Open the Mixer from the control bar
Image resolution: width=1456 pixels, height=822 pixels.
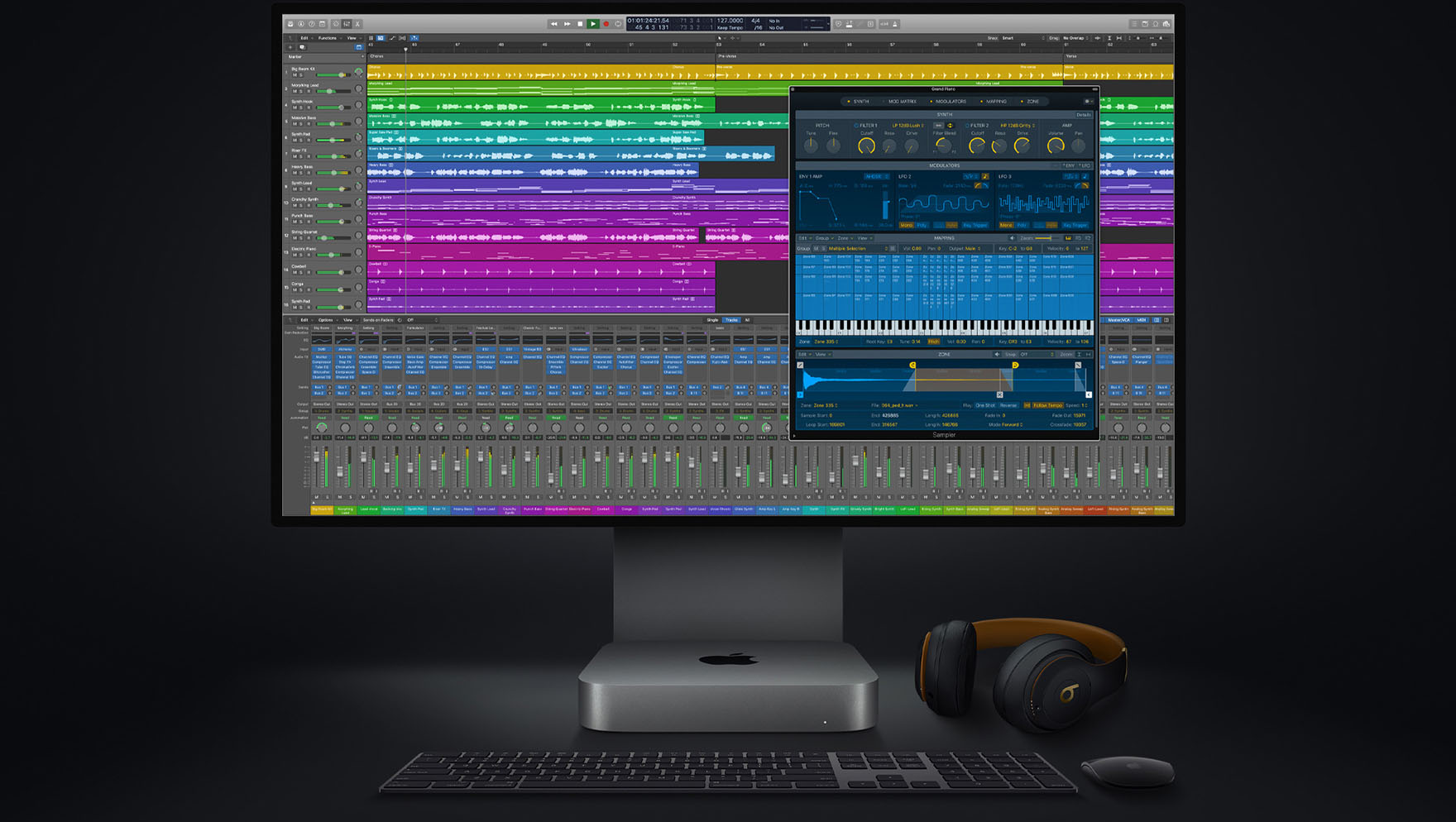tap(347, 24)
